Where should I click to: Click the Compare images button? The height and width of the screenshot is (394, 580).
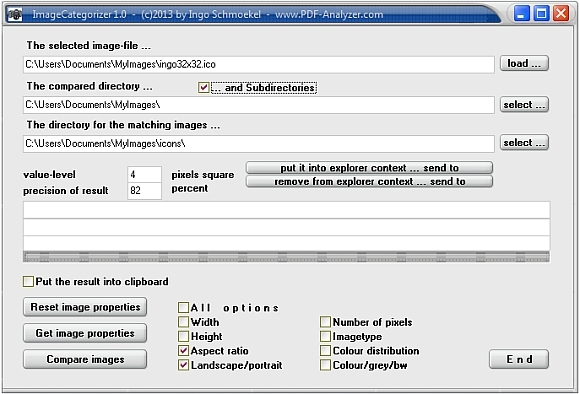[x=85, y=359]
